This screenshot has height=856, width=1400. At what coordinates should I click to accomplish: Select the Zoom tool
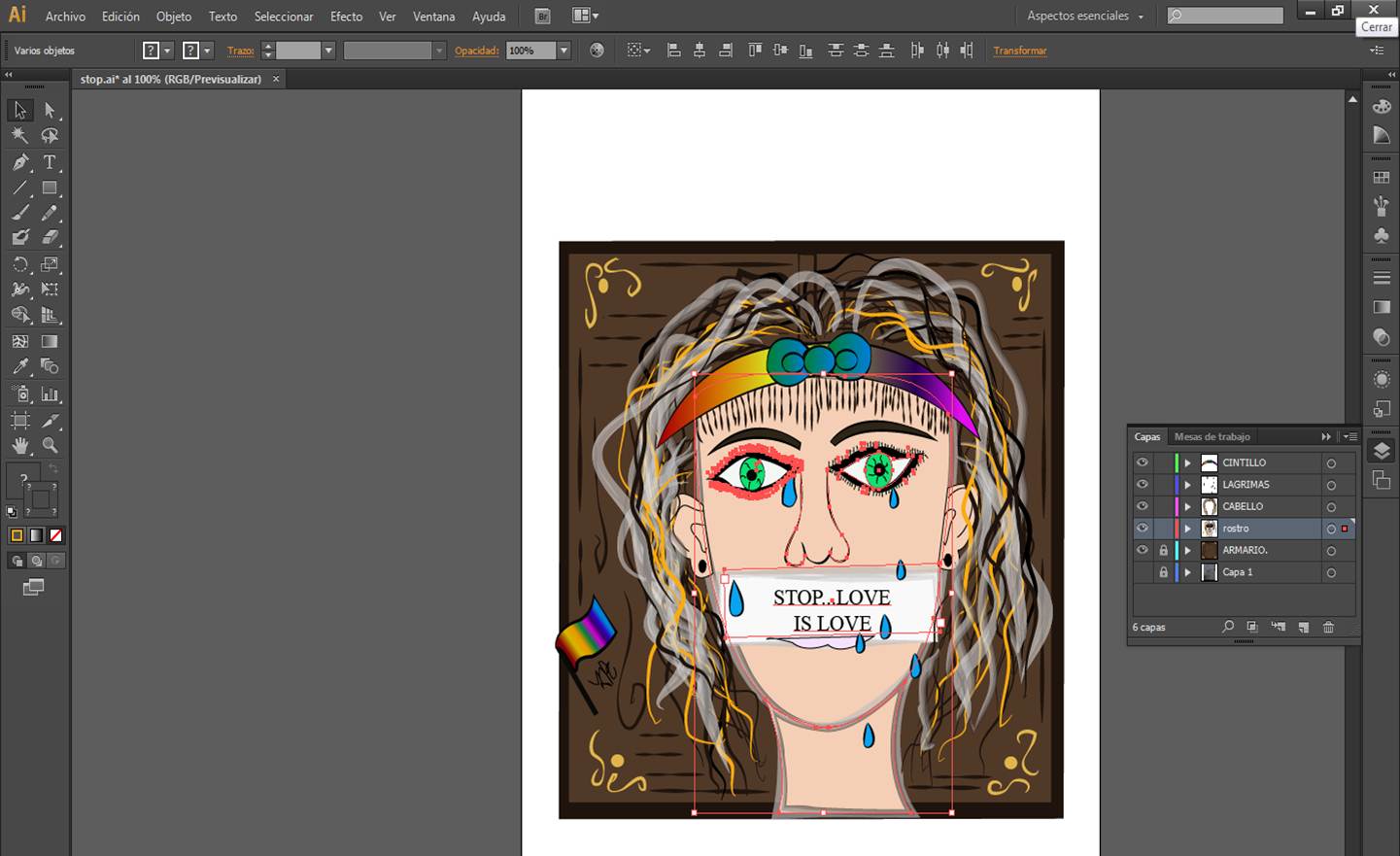tap(50, 446)
